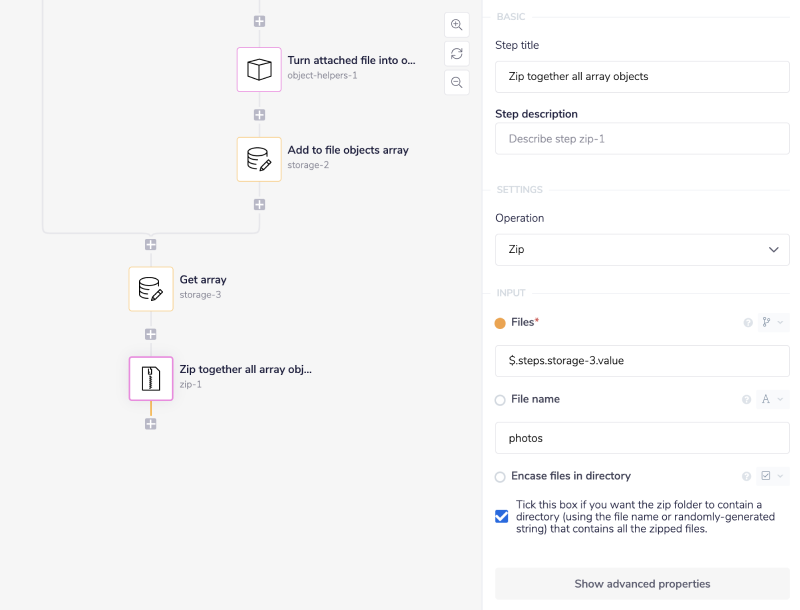Click the Files orange status dot
The height and width of the screenshot is (610, 800).
500,323
